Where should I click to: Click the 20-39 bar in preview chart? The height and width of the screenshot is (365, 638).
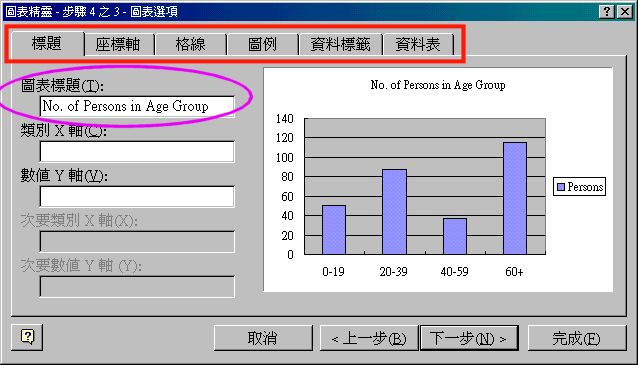coord(394,212)
